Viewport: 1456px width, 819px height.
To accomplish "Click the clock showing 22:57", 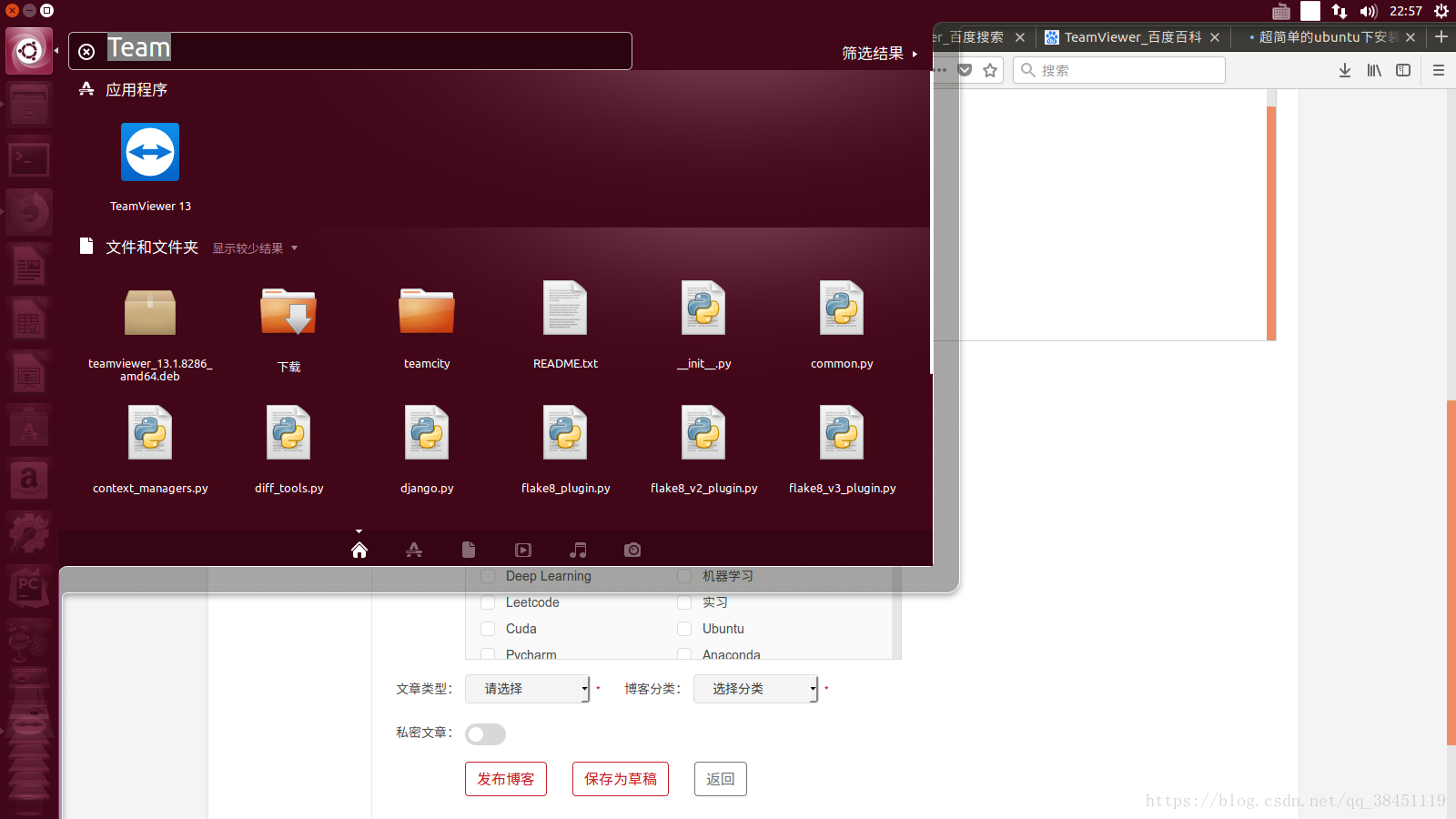I will (x=1406, y=11).
